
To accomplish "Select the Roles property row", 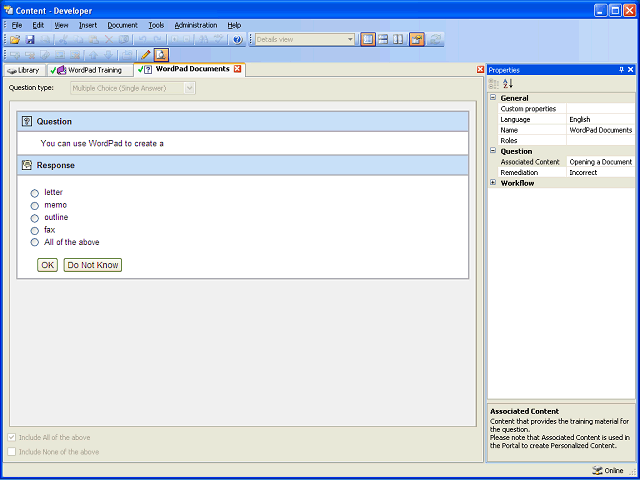I will pyautogui.click(x=566, y=140).
